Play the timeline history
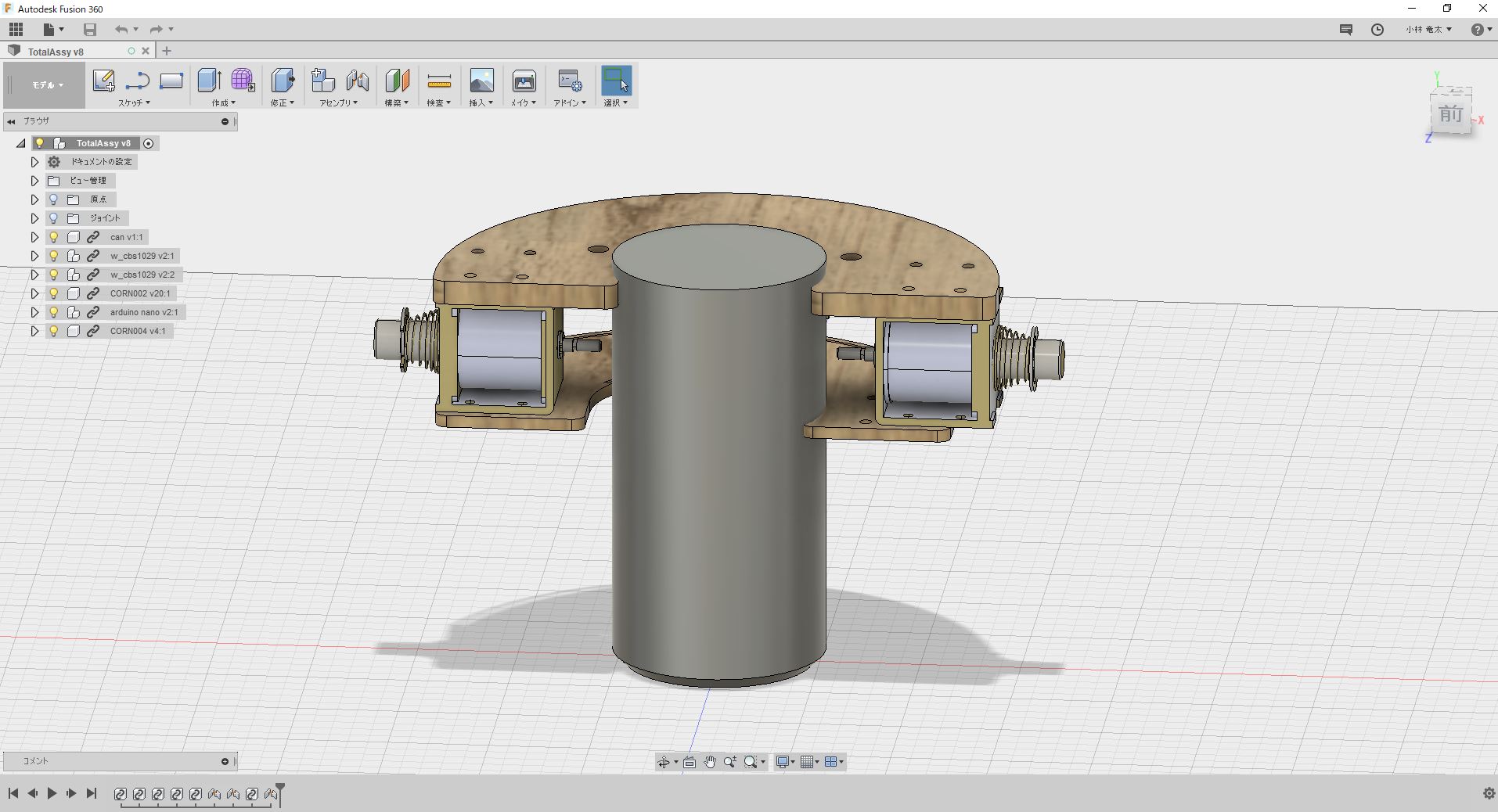 point(52,793)
